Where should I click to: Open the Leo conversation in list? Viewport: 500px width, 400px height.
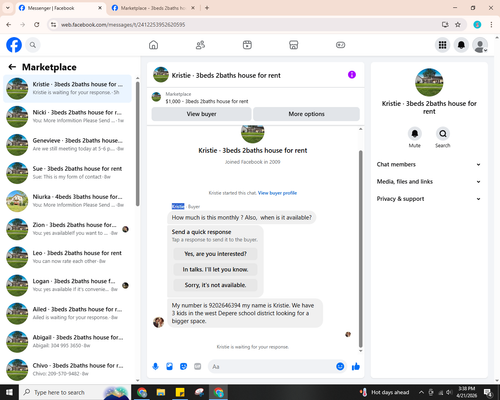(67, 257)
